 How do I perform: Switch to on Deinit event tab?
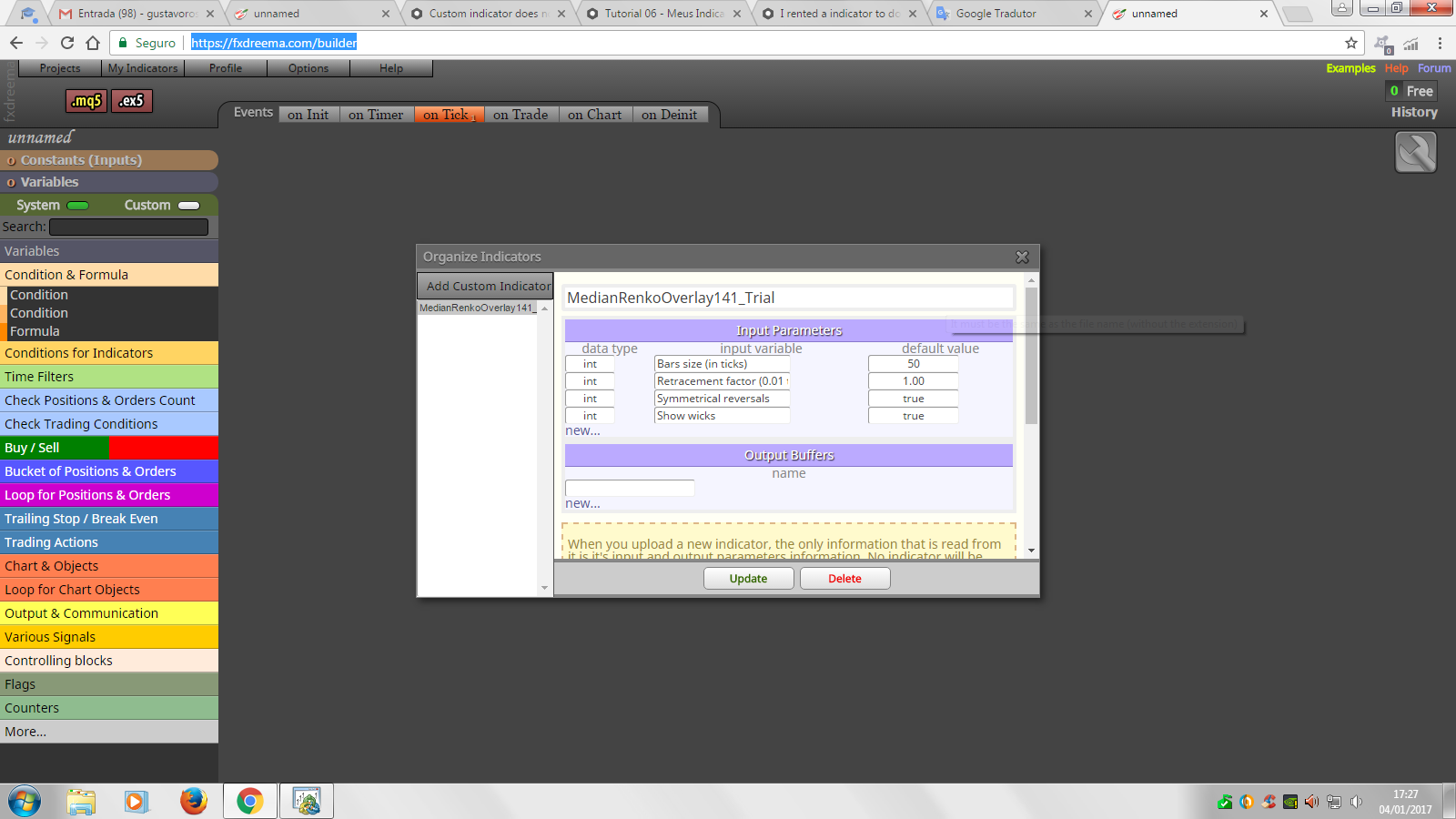(670, 115)
